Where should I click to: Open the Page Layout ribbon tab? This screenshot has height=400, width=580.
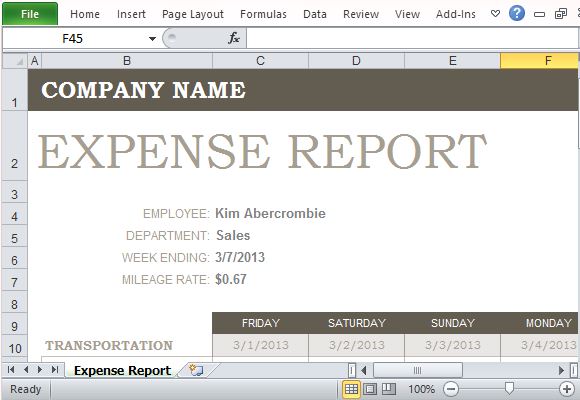[193, 14]
